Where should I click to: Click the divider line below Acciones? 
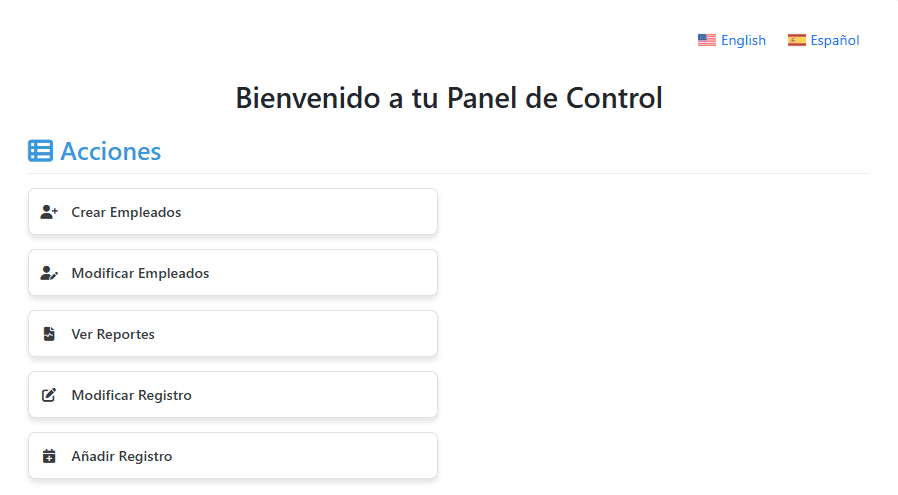pos(449,173)
